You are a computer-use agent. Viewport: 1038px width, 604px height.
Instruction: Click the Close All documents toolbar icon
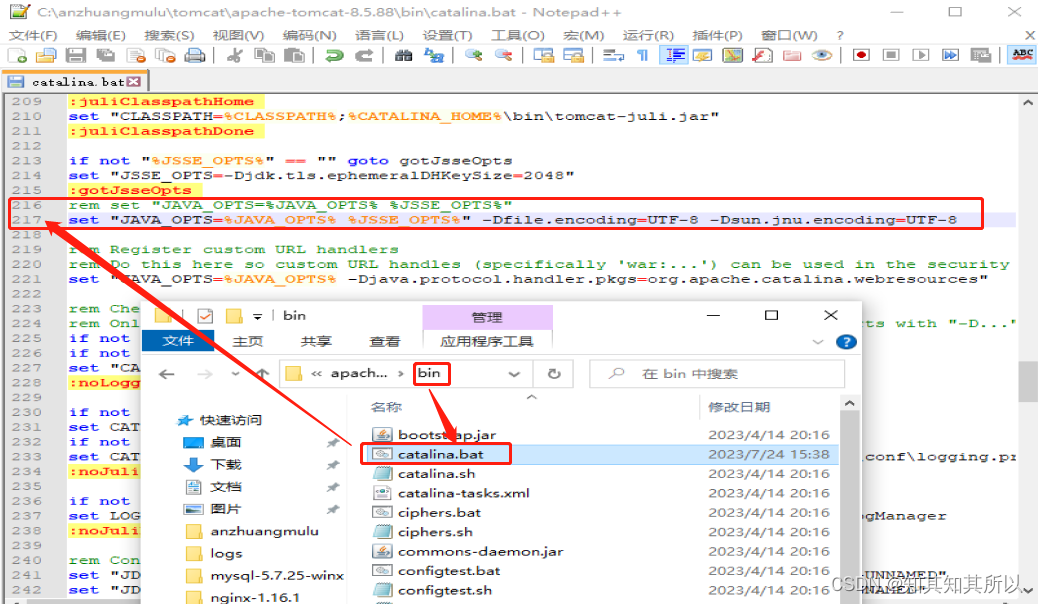click(165, 56)
